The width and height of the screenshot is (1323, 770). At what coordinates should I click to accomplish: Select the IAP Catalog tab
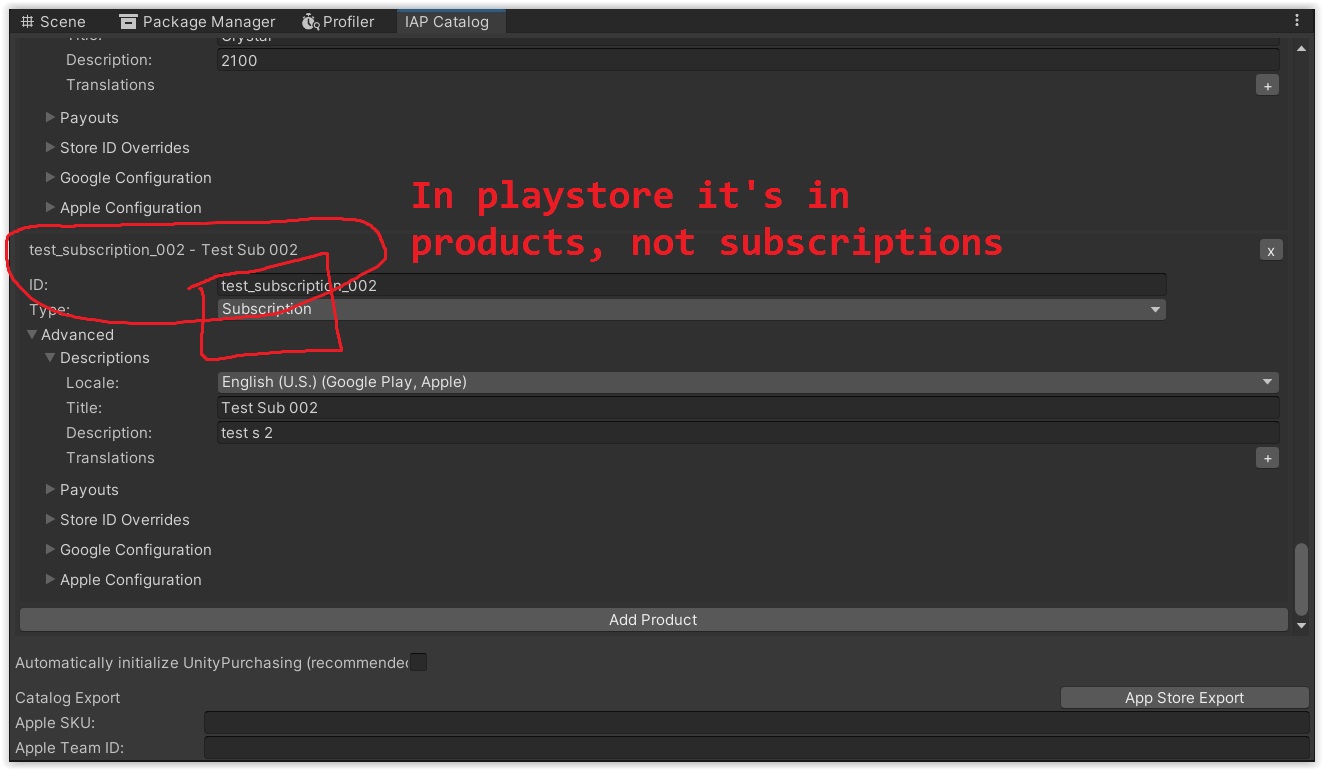click(x=450, y=20)
